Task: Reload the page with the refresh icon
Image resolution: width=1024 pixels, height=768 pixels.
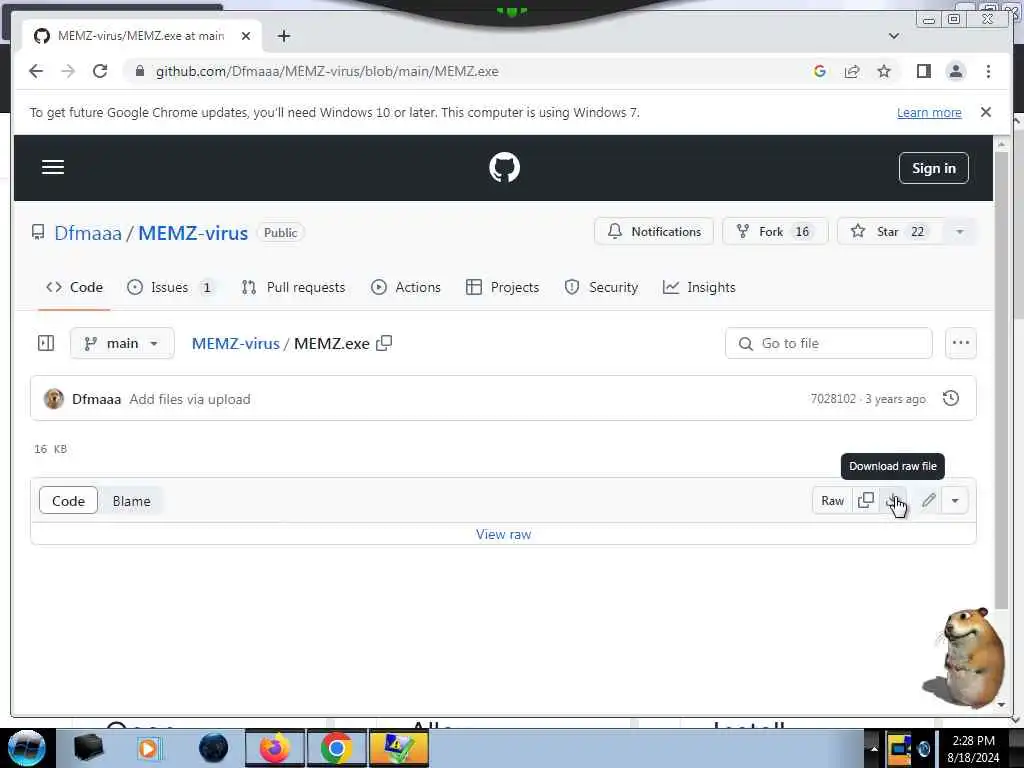Action: (100, 71)
